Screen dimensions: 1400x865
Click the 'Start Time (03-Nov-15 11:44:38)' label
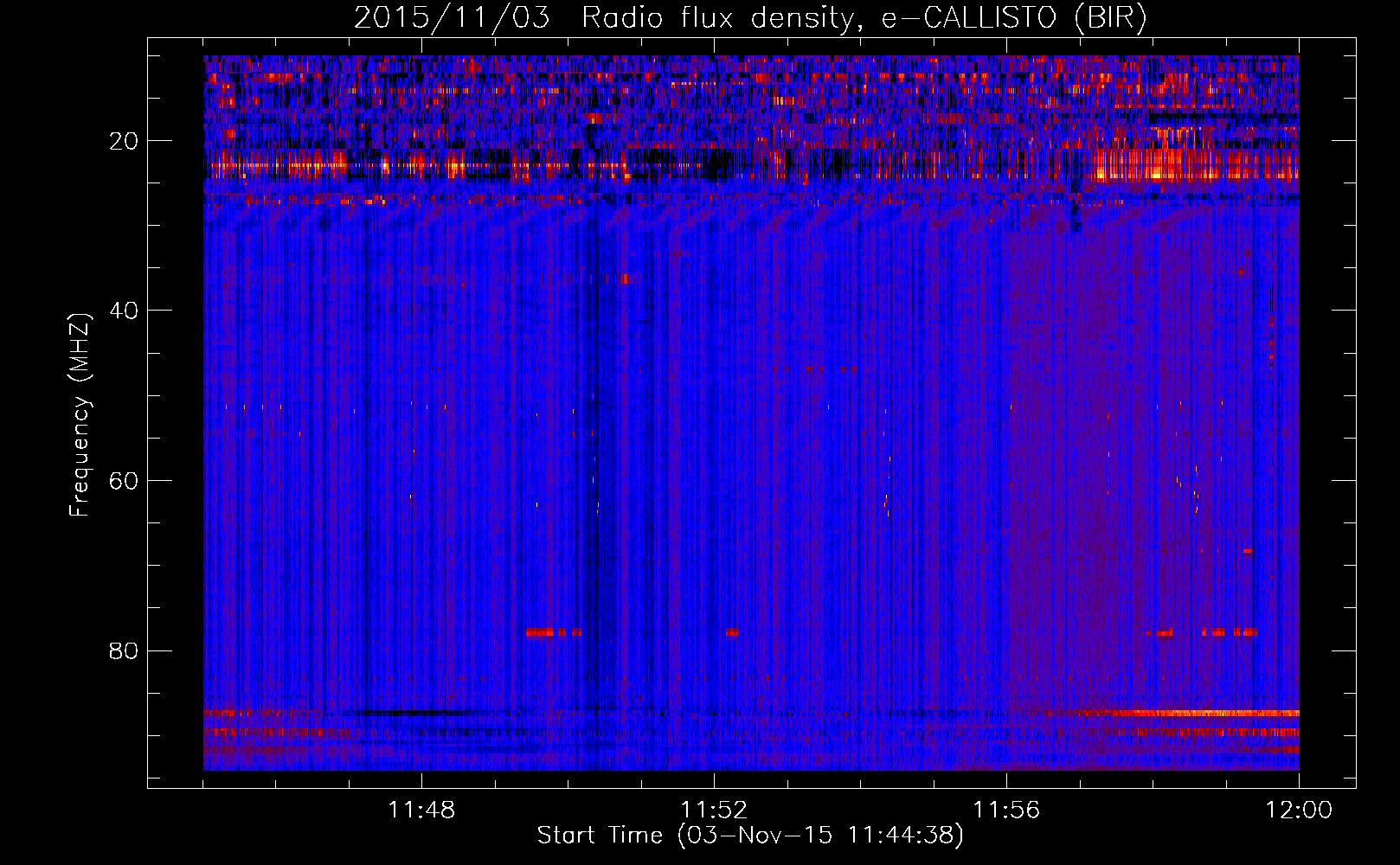(x=750, y=836)
